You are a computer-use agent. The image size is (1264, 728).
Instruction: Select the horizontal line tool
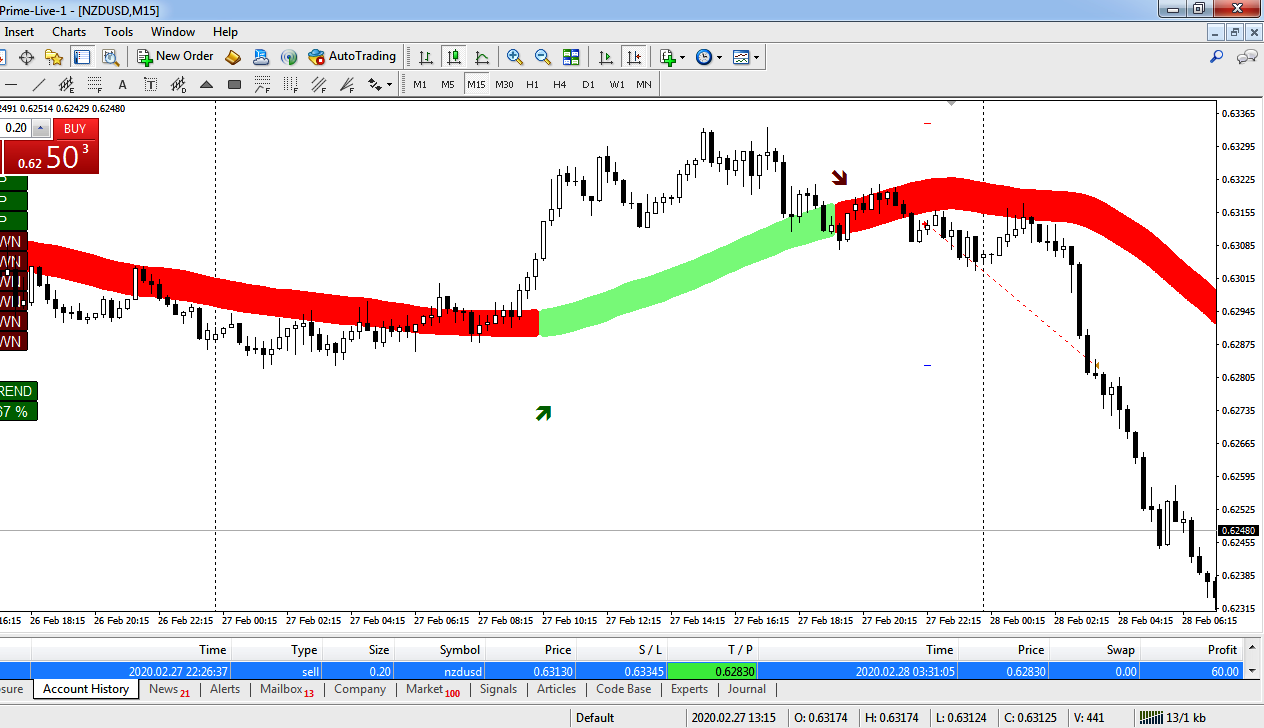[11, 84]
